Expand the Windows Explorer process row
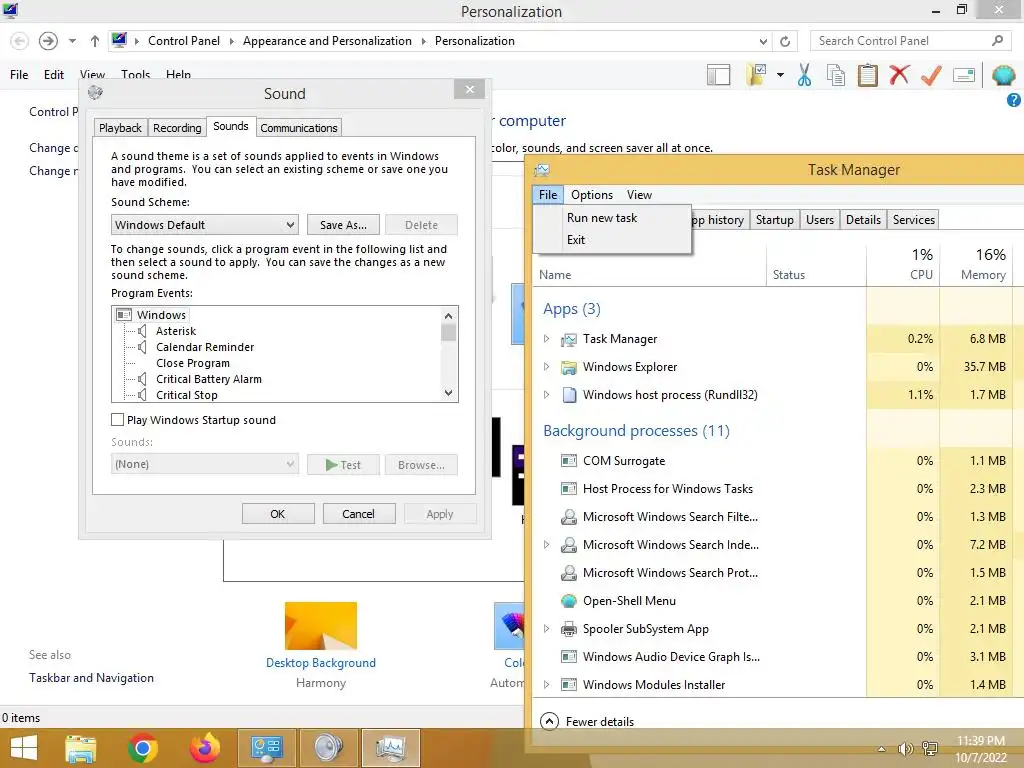 [x=547, y=367]
